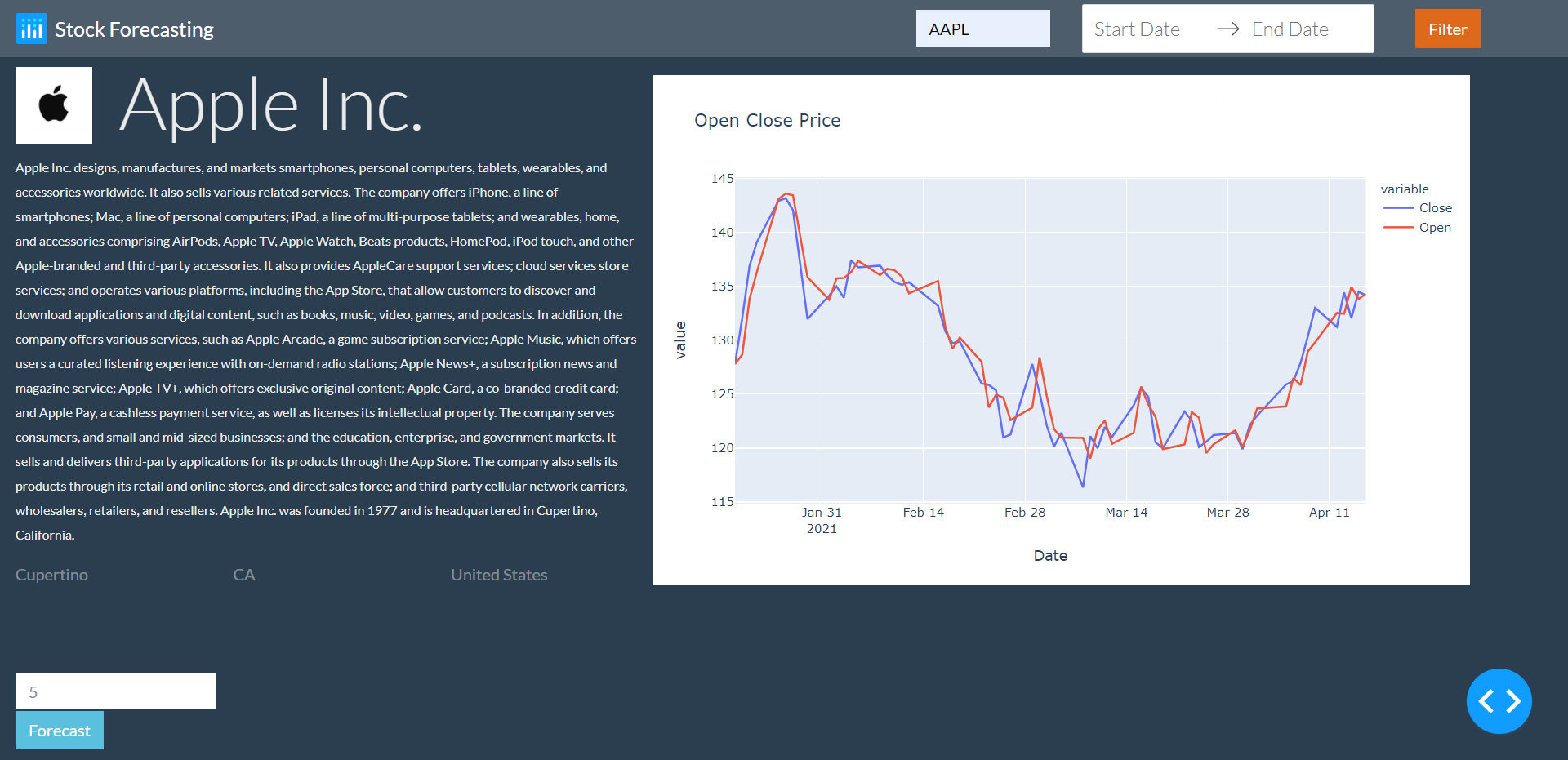The height and width of the screenshot is (760, 1568).
Task: Hide the Open series via the legend
Action: 1435,227
